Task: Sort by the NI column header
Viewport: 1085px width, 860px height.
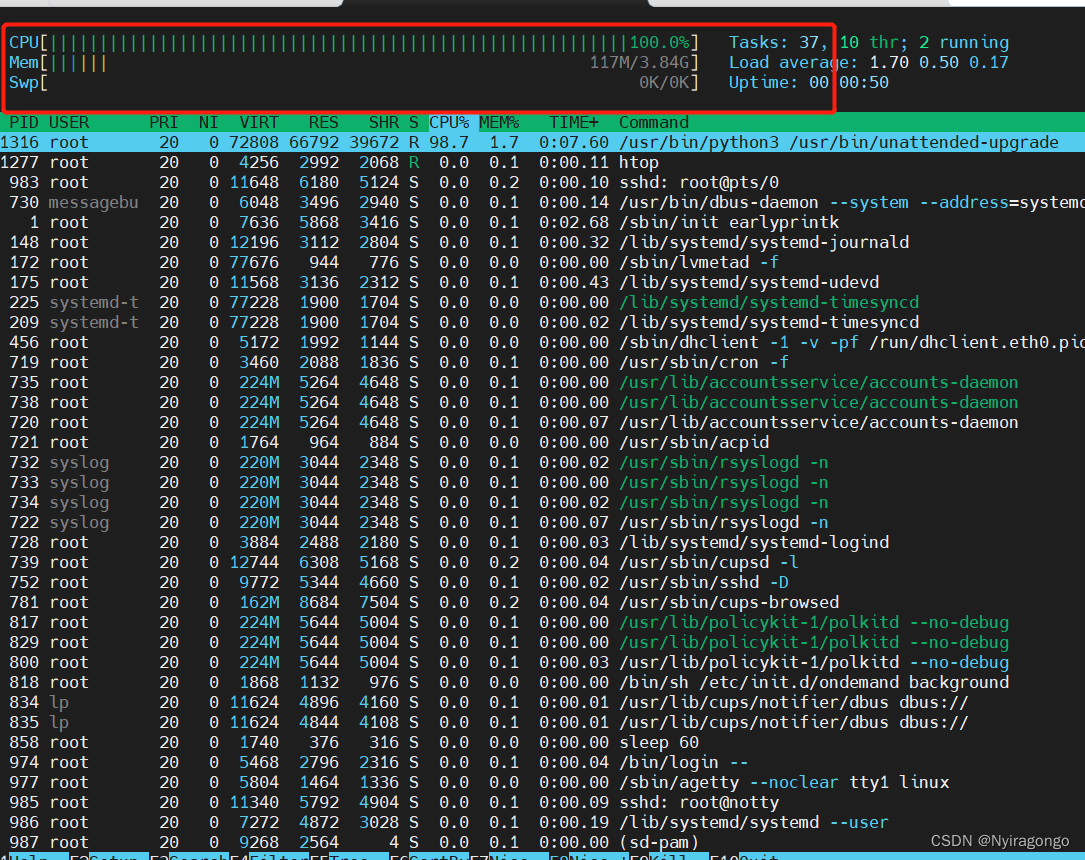Action: pyautogui.click(x=208, y=122)
